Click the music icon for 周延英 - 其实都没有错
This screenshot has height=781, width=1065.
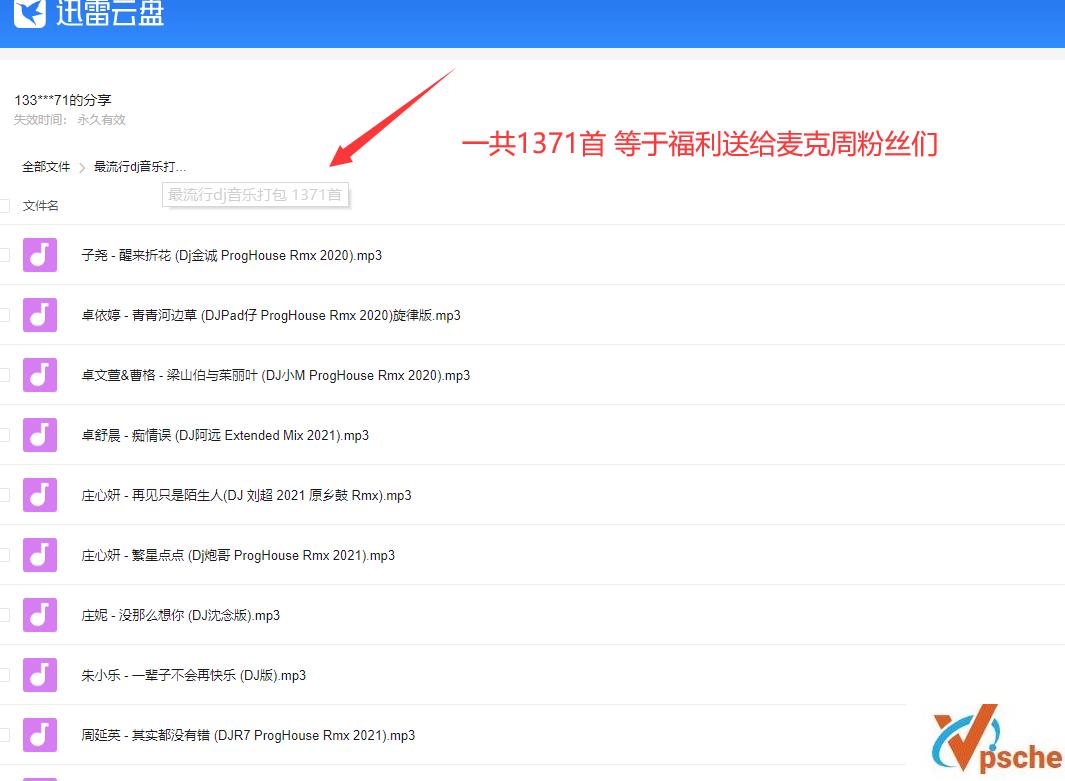pos(40,735)
